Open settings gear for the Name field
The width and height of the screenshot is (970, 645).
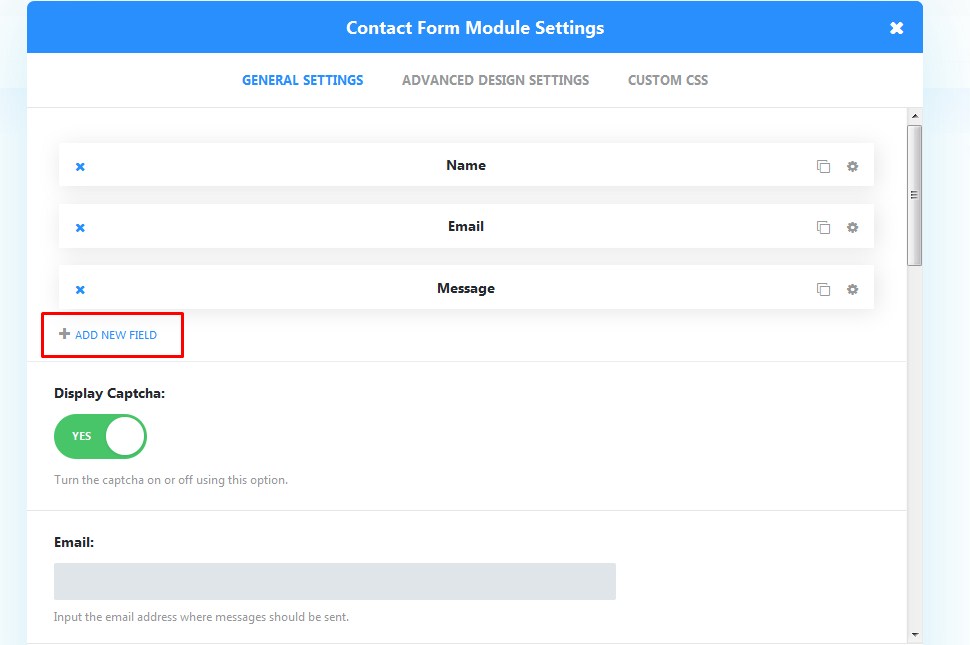click(x=852, y=166)
